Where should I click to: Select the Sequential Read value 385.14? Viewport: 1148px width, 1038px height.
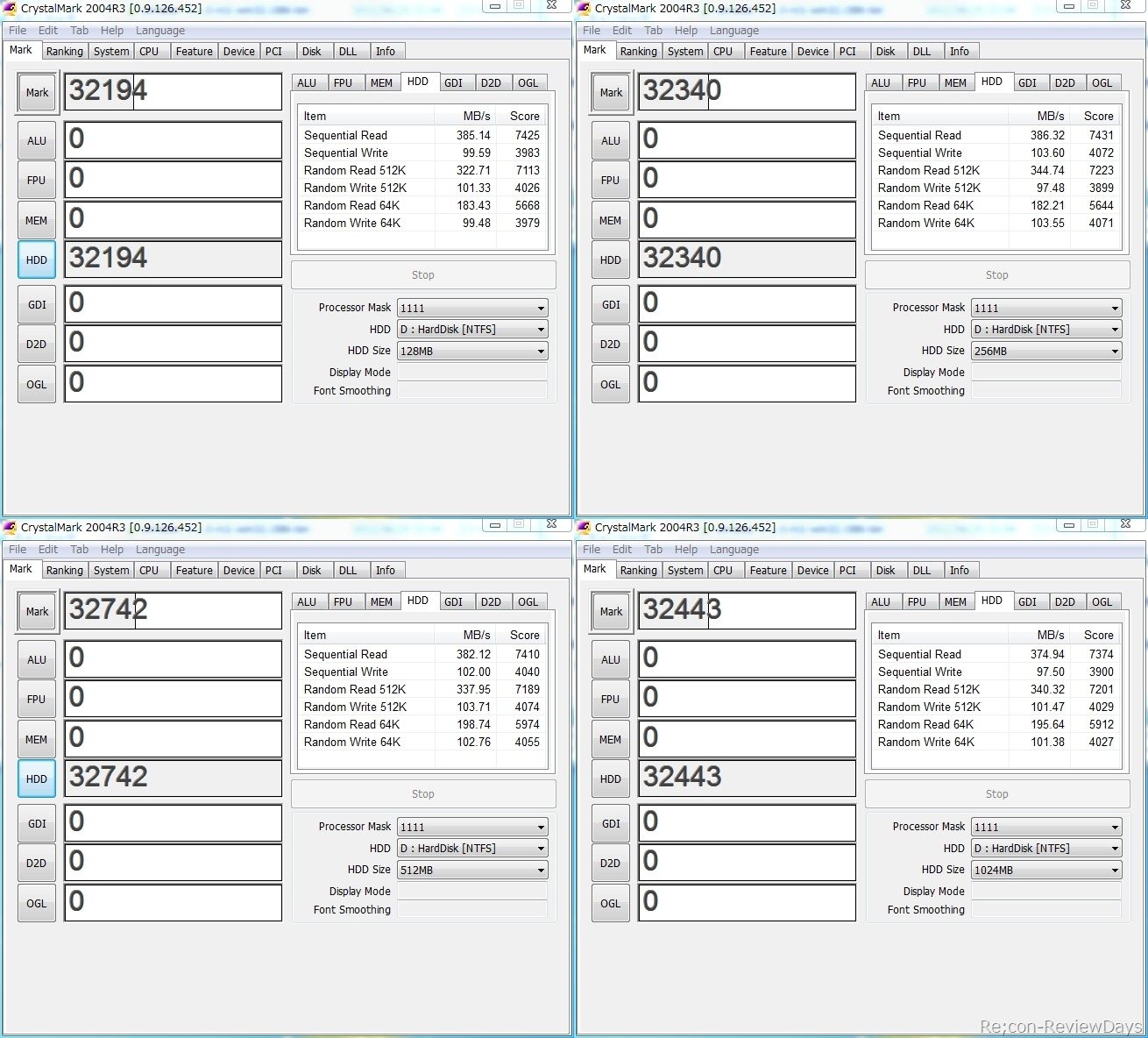[x=473, y=136]
